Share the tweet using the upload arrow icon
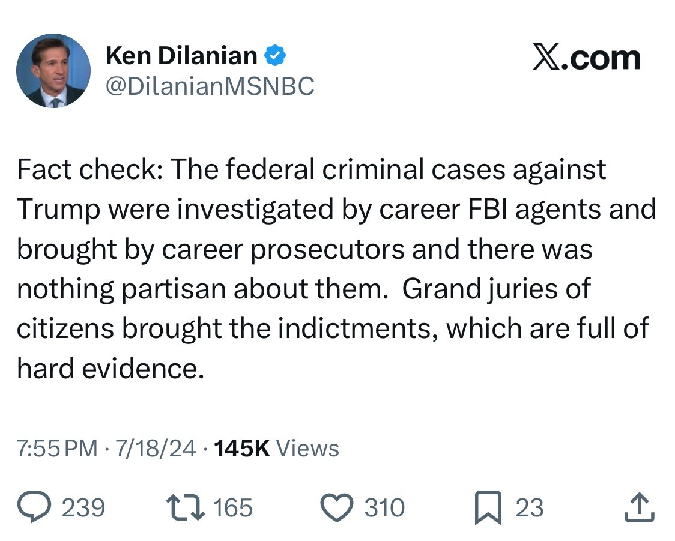Image resolution: width=675 pixels, height=541 pixels. 638,507
